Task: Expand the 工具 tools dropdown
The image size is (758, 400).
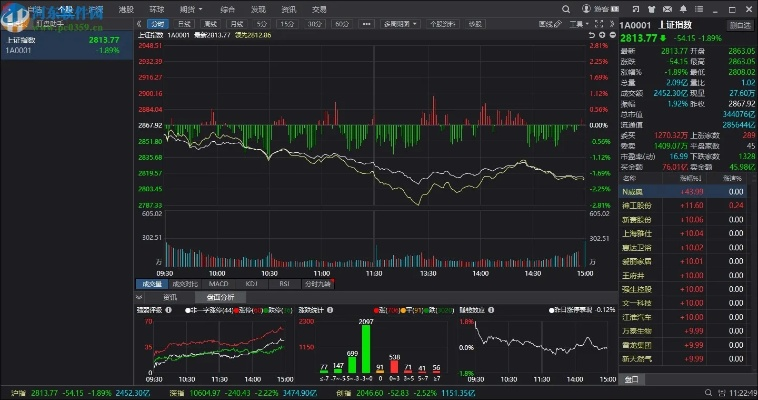Action: pos(577,22)
